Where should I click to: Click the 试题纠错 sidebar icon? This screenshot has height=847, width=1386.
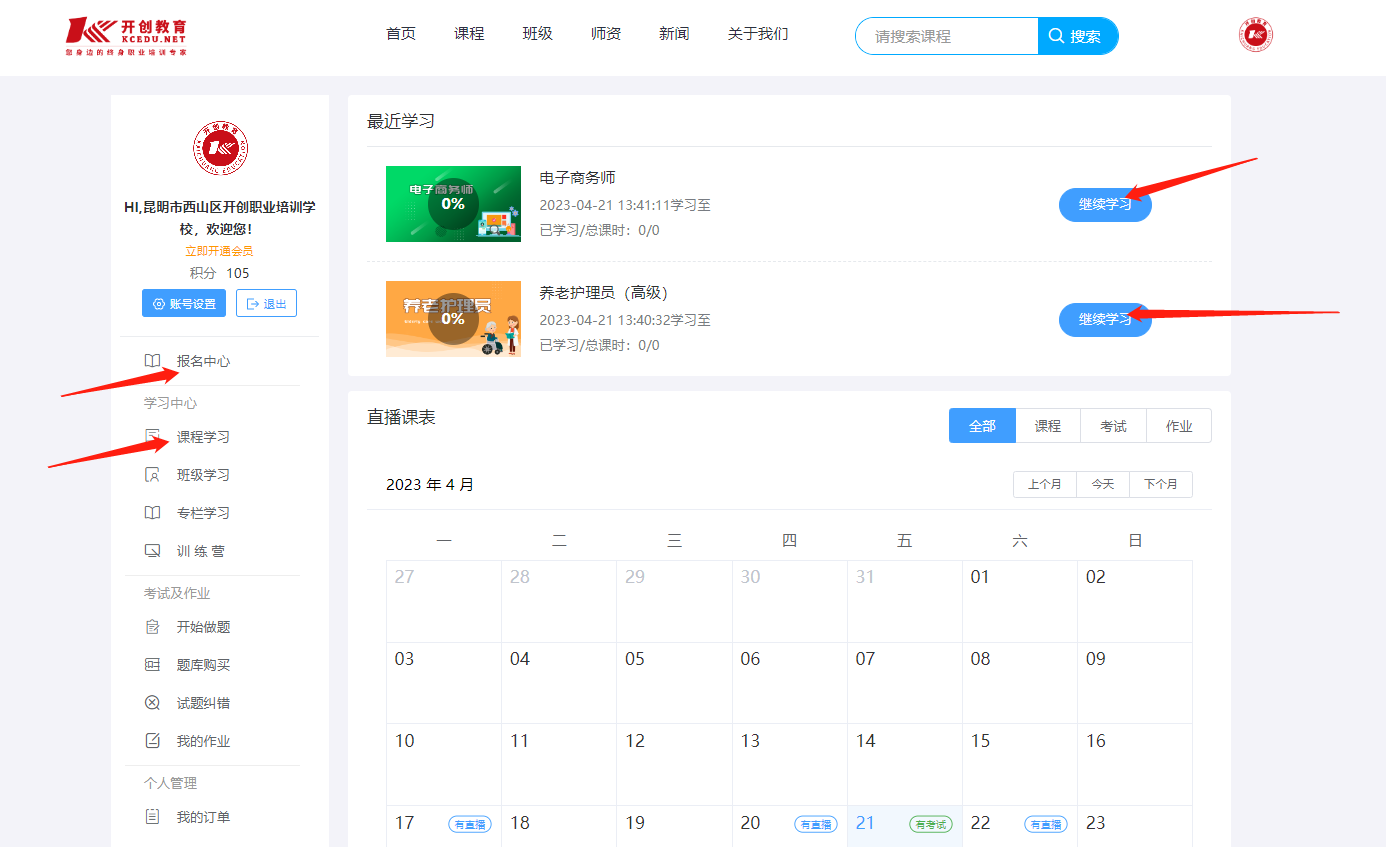pyautogui.click(x=152, y=703)
